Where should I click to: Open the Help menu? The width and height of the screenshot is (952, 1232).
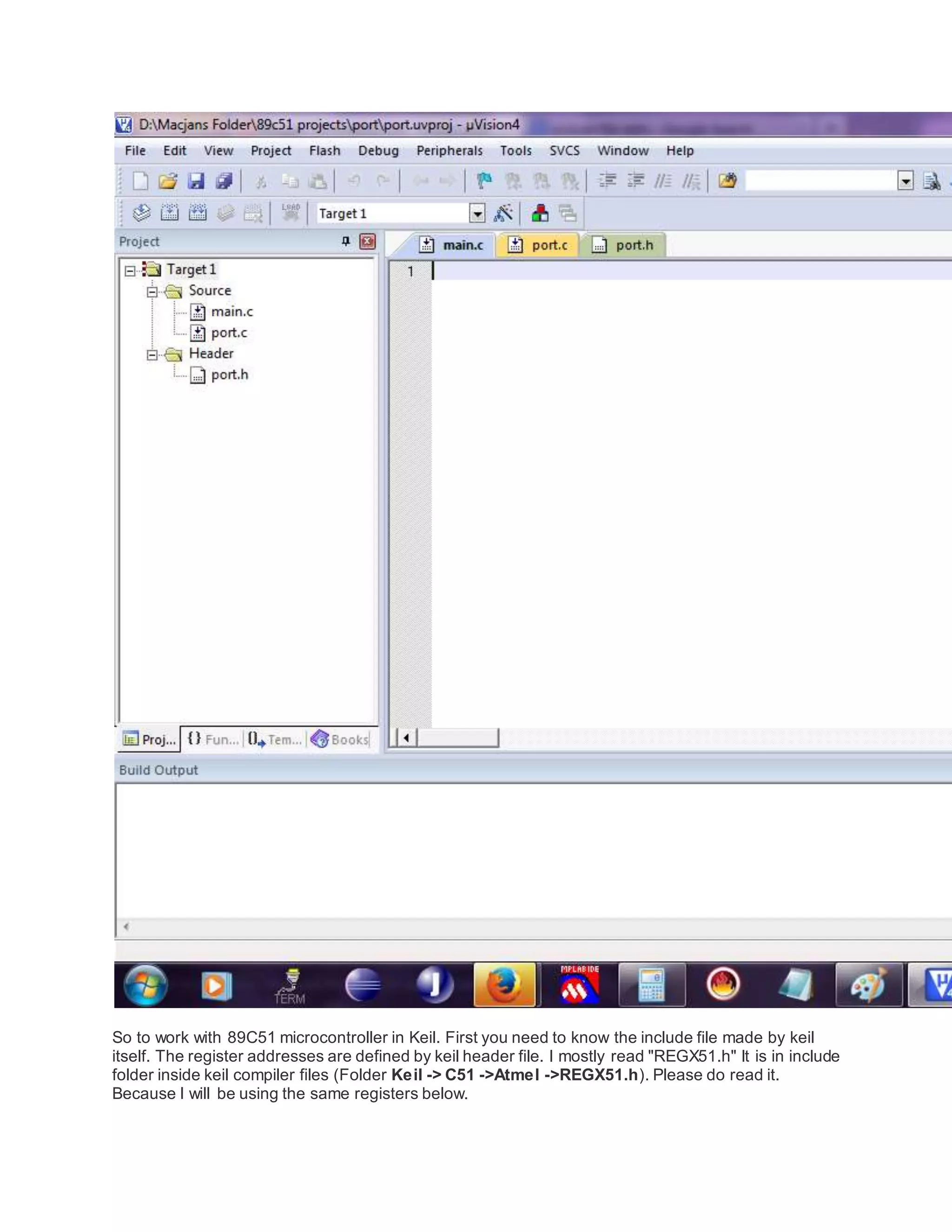click(x=680, y=151)
